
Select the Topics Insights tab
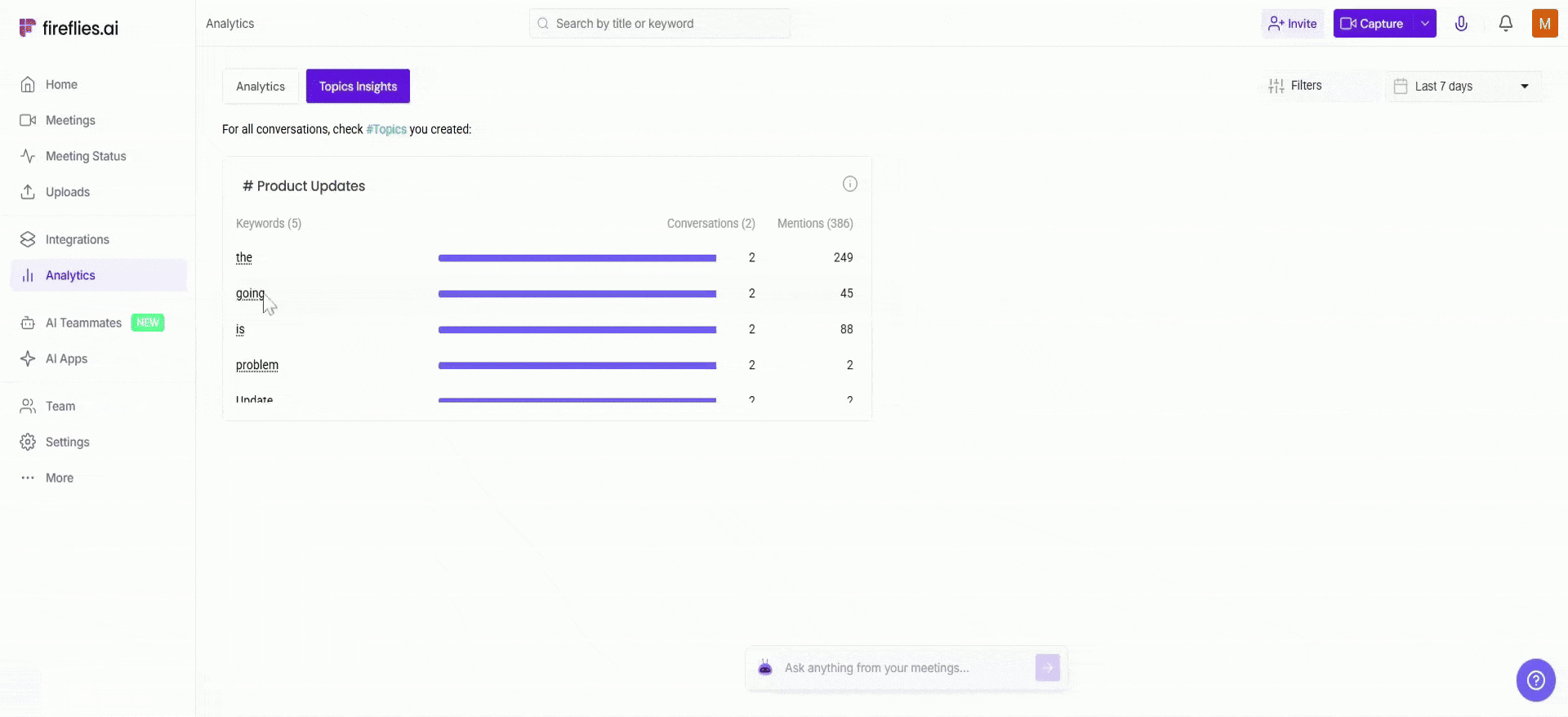pos(358,87)
